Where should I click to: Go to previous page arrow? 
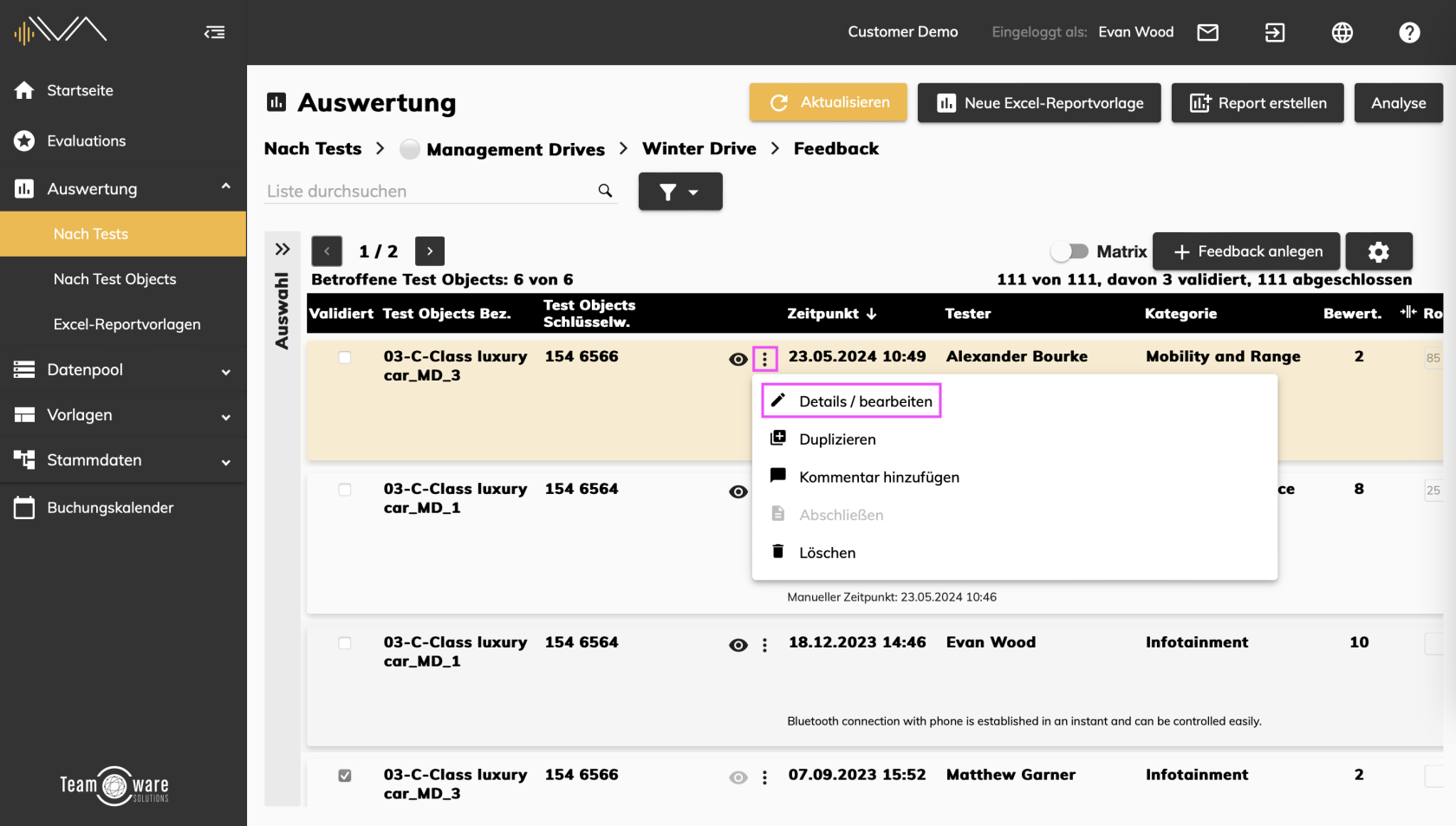(x=327, y=251)
